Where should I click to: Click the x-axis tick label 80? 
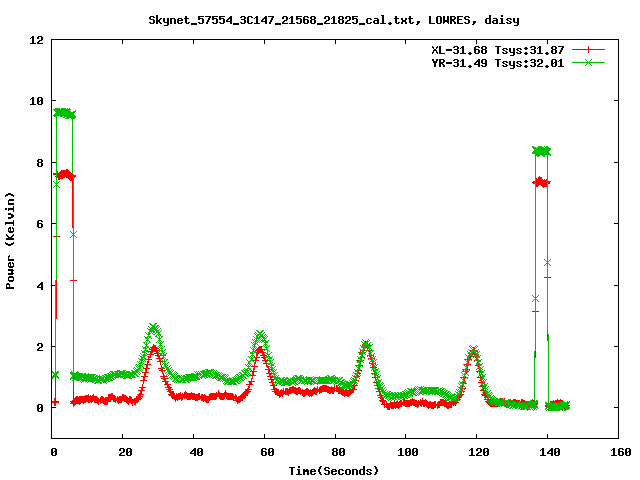338,452
